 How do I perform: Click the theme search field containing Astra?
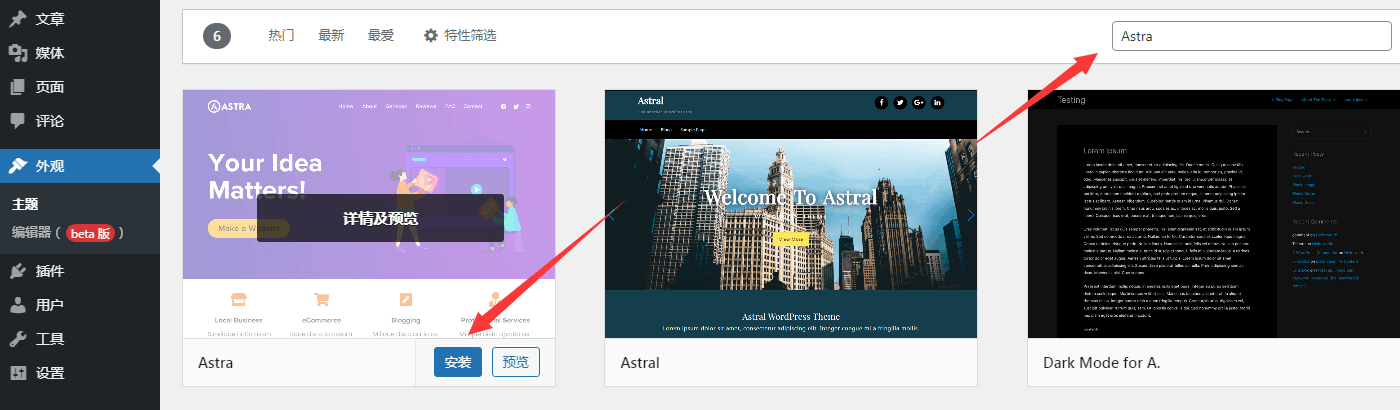click(x=1250, y=36)
